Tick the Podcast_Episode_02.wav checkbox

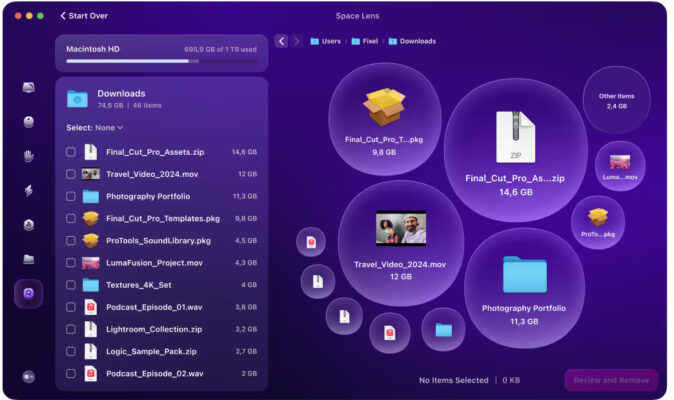click(x=71, y=374)
